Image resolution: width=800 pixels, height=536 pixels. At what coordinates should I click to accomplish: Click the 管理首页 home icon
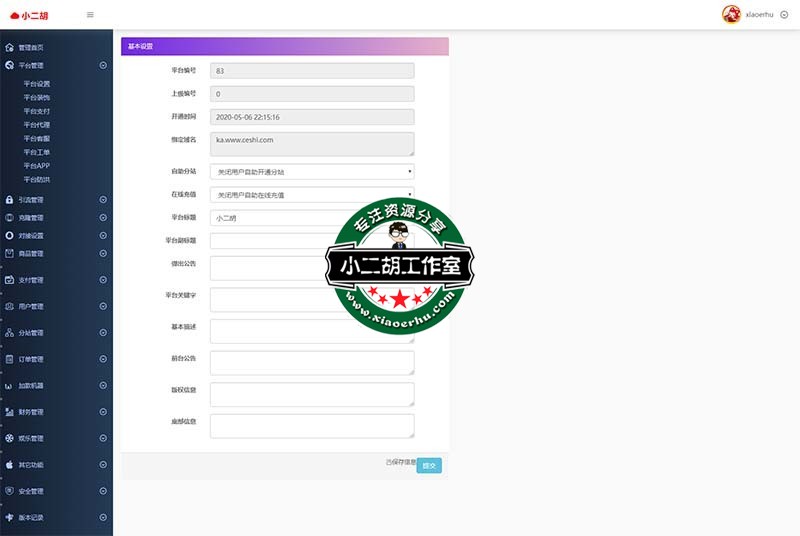(9, 47)
